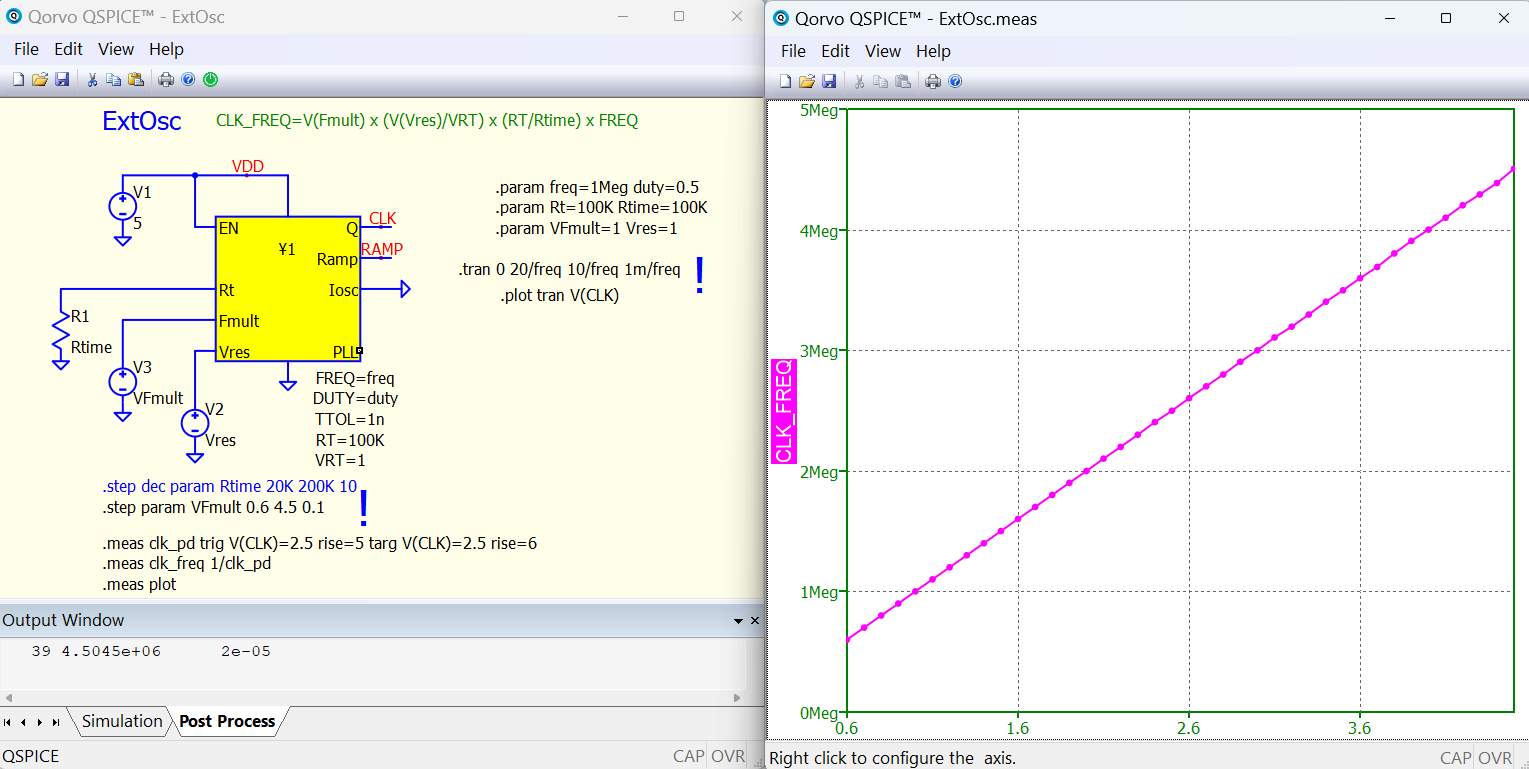
Task: Click CLK_FREQ trace label on plot
Action: pos(784,410)
